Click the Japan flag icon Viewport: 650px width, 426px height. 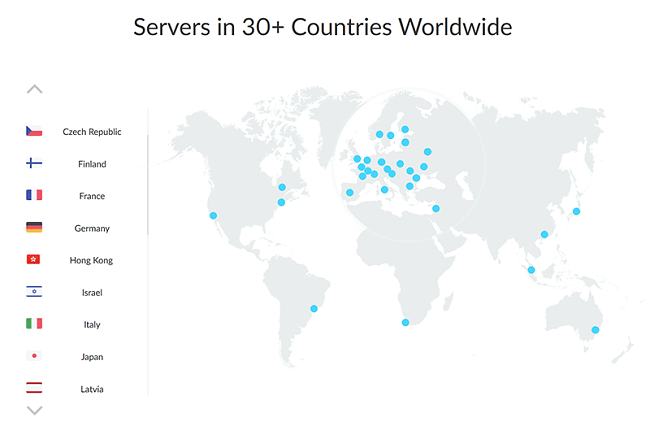(x=34, y=356)
